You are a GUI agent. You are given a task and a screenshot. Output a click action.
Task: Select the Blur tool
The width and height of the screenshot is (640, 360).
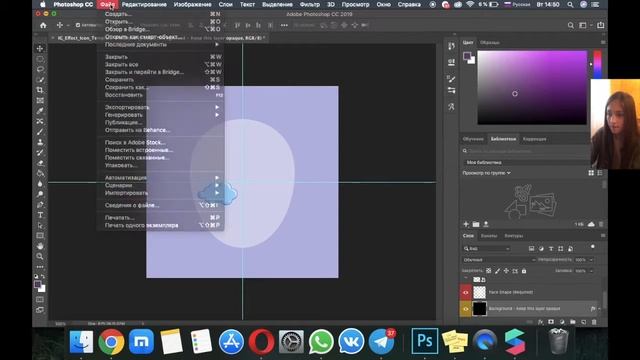coord(40,184)
